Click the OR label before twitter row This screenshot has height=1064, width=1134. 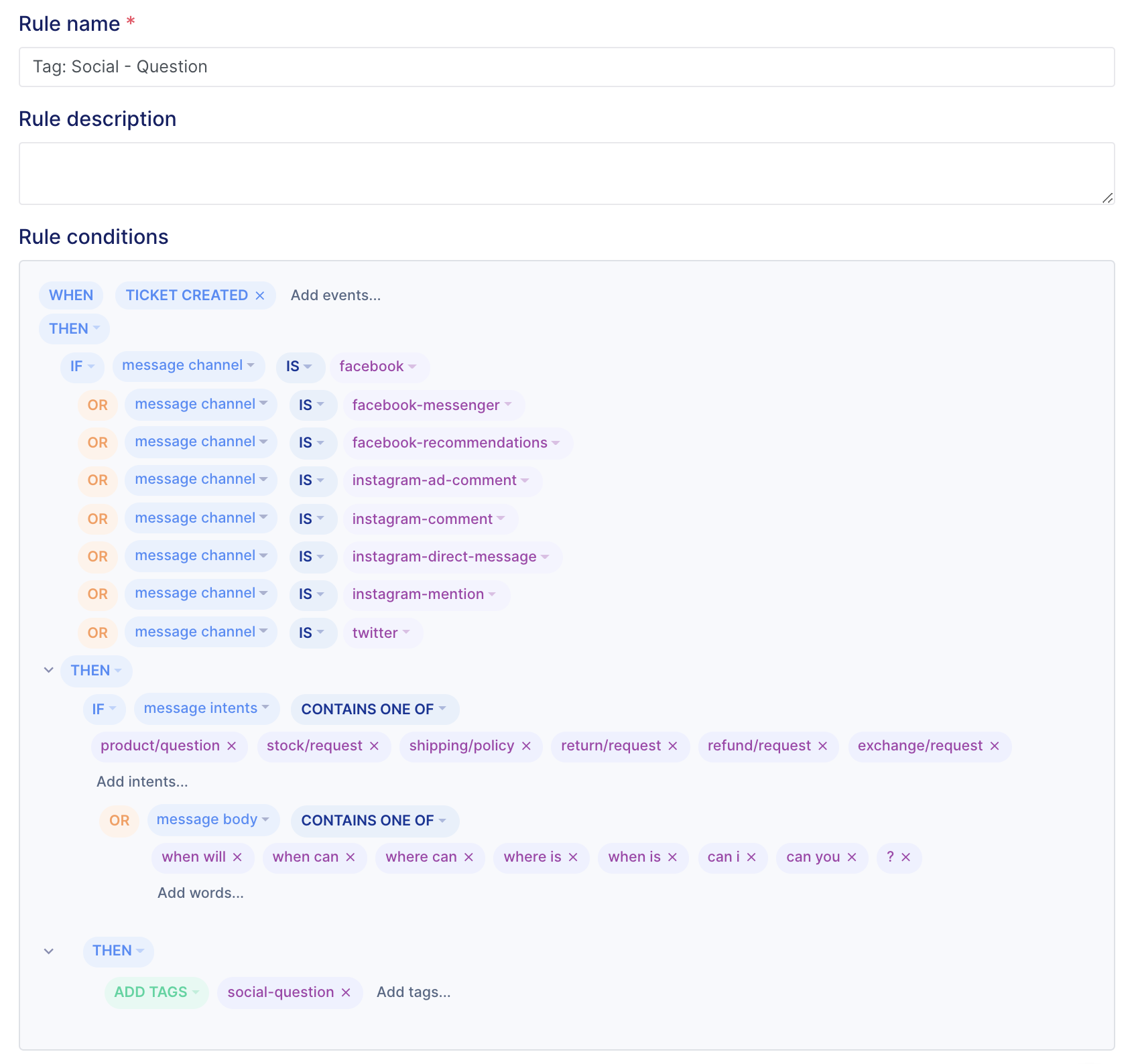click(98, 633)
